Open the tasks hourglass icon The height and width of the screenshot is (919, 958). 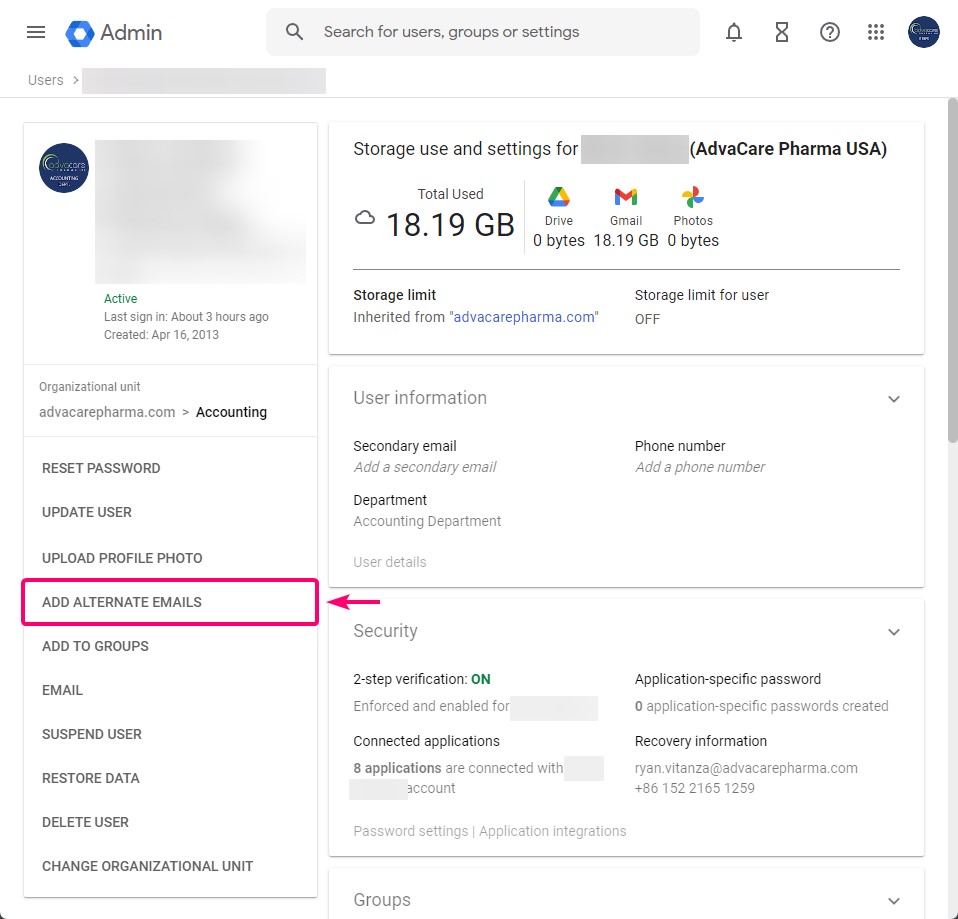(781, 32)
